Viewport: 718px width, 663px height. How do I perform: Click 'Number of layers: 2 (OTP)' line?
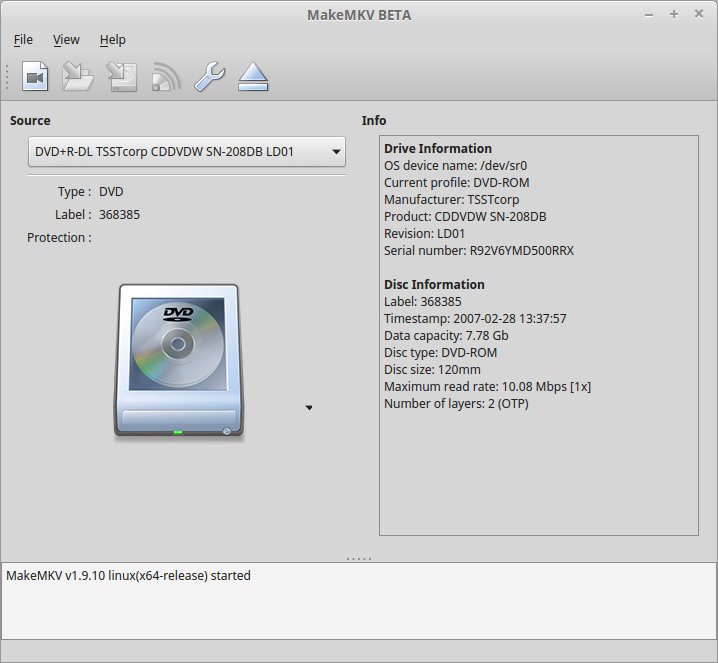click(456, 403)
